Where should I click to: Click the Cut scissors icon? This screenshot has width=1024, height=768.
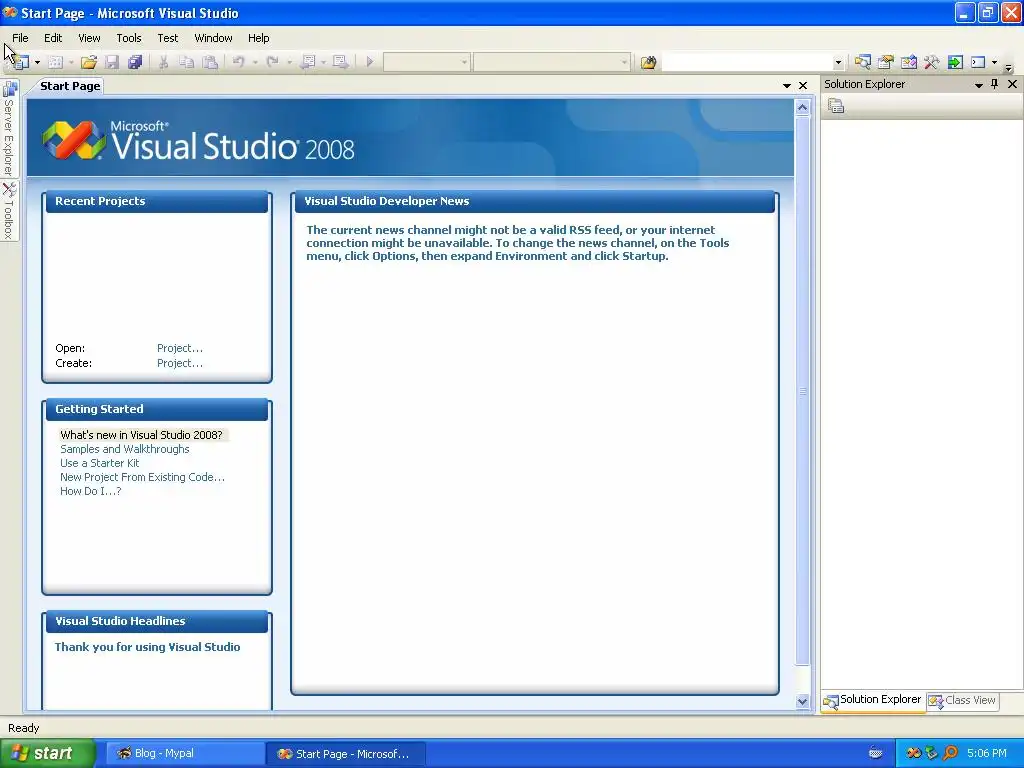pos(164,62)
